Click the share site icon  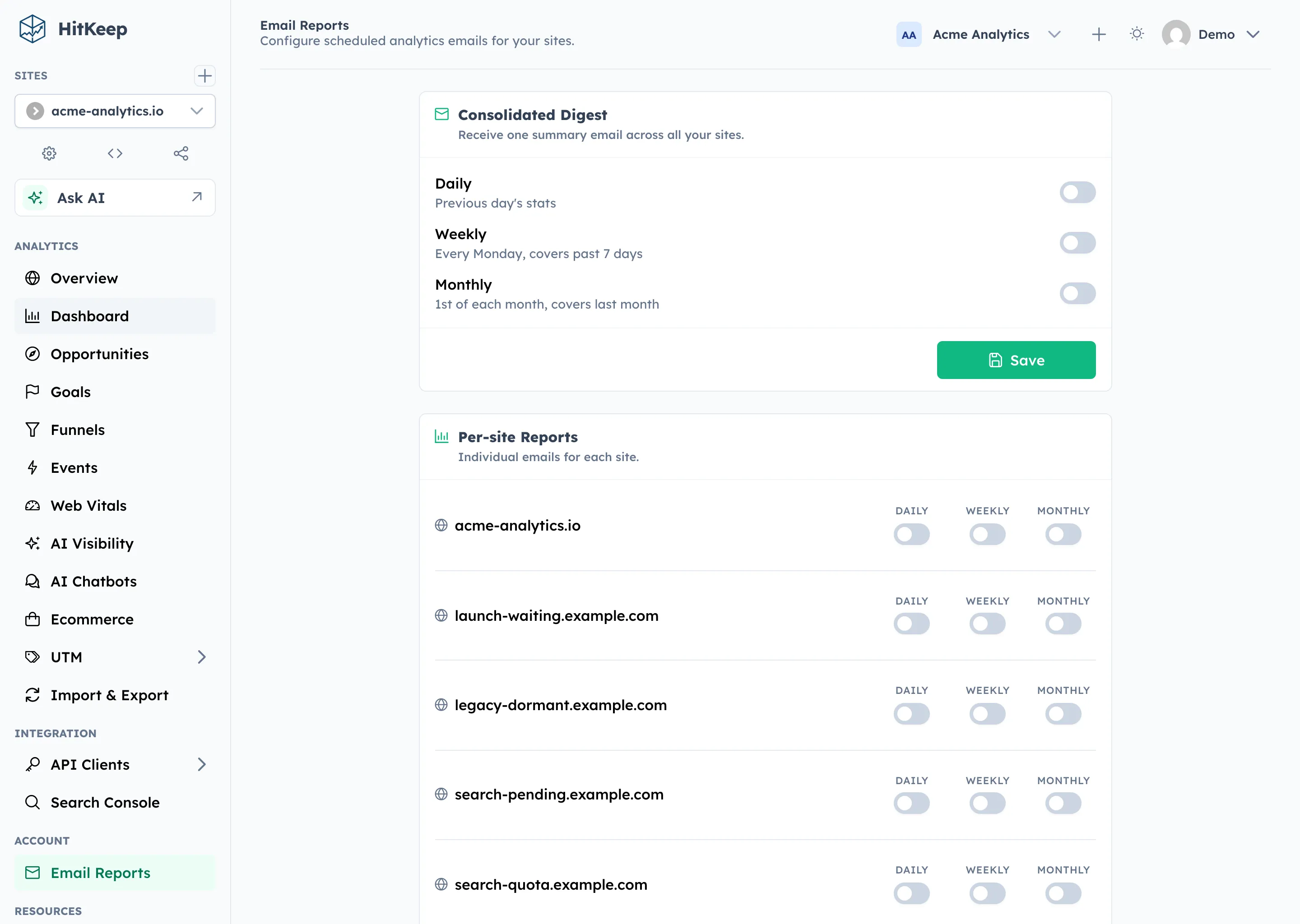click(x=181, y=153)
